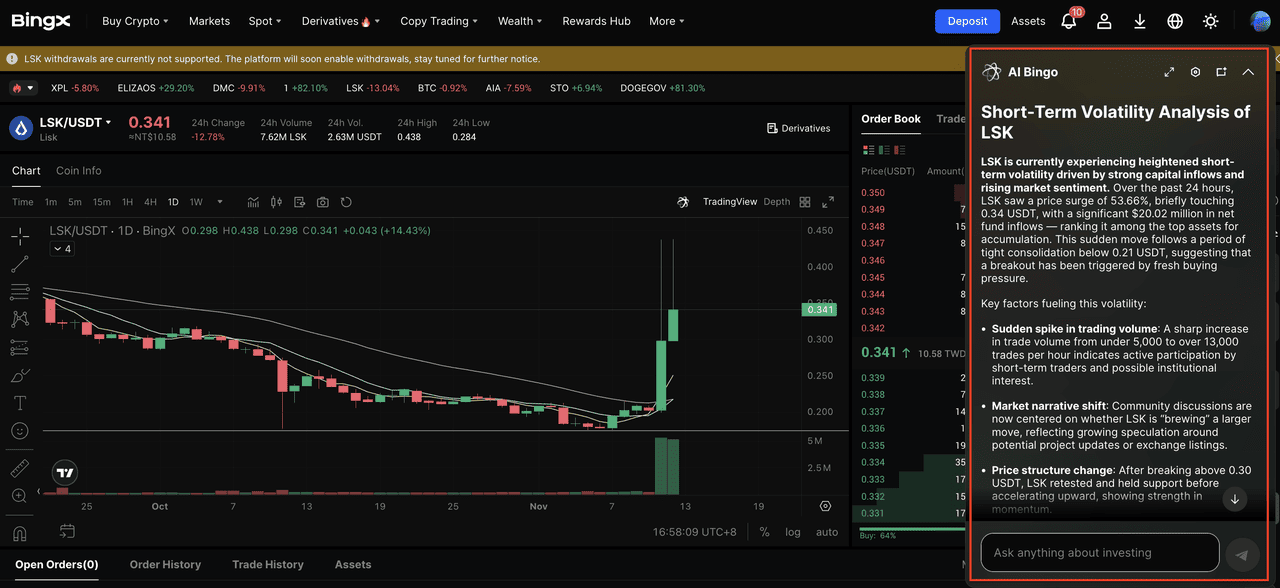Toggle log scale on chart
Screen dimensions: 1280x588
pyautogui.click(x=793, y=532)
